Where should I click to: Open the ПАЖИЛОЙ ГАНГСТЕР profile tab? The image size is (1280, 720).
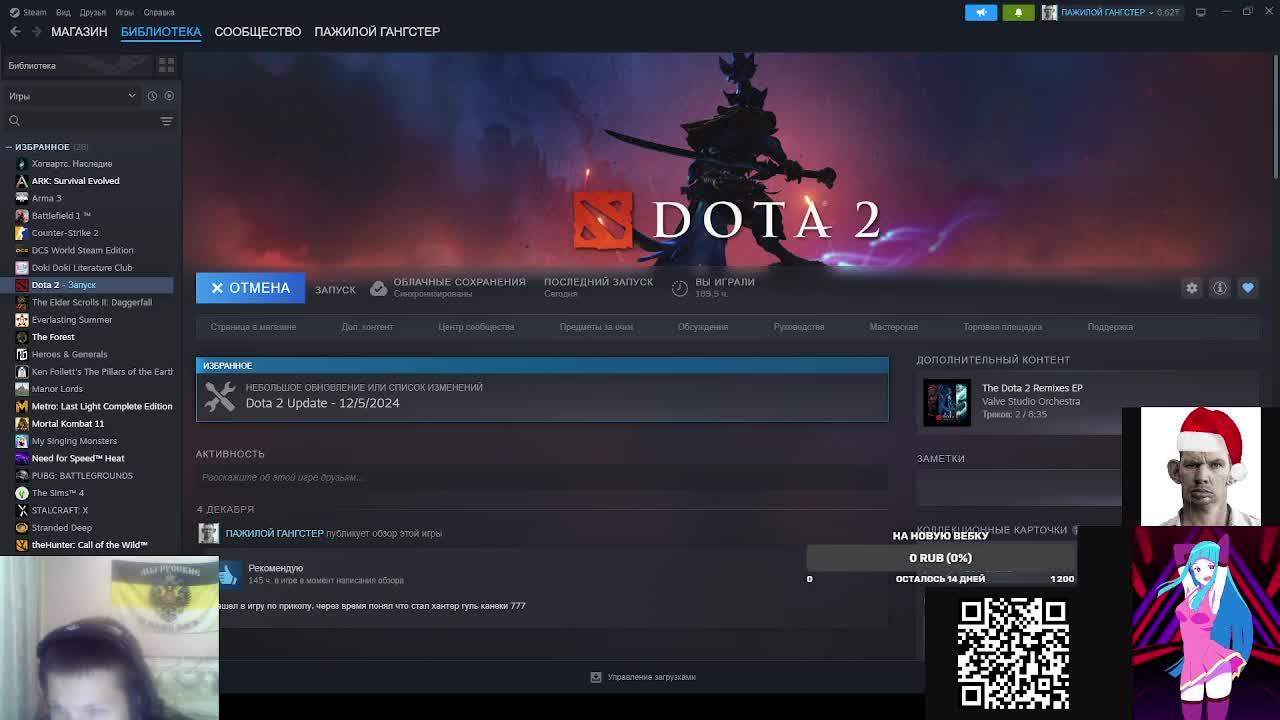(377, 31)
